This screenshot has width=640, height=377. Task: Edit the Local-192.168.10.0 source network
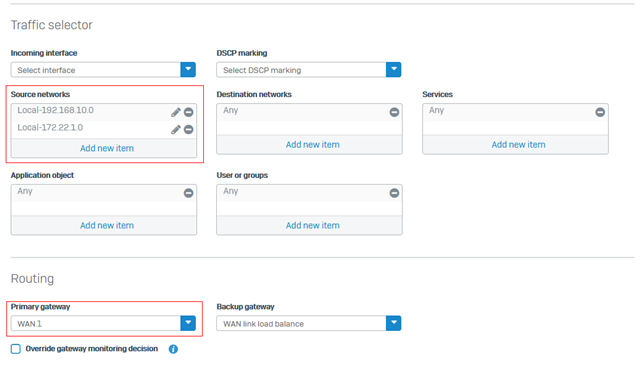(x=176, y=112)
